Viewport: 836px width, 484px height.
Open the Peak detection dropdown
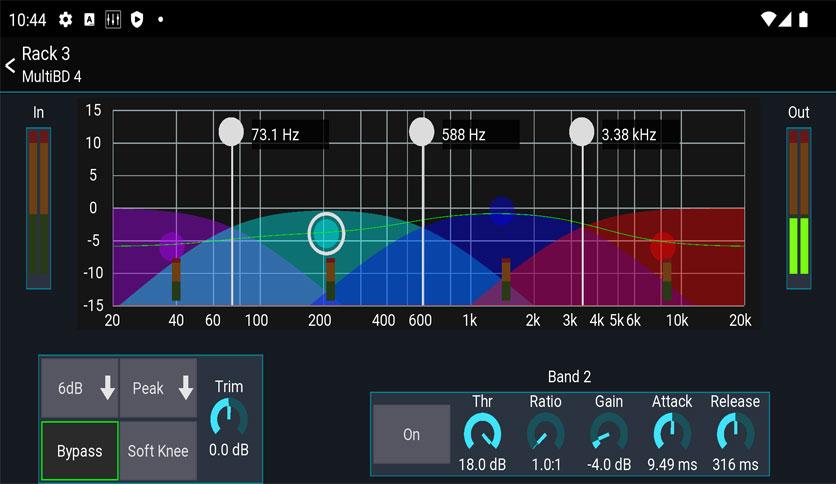(158, 388)
